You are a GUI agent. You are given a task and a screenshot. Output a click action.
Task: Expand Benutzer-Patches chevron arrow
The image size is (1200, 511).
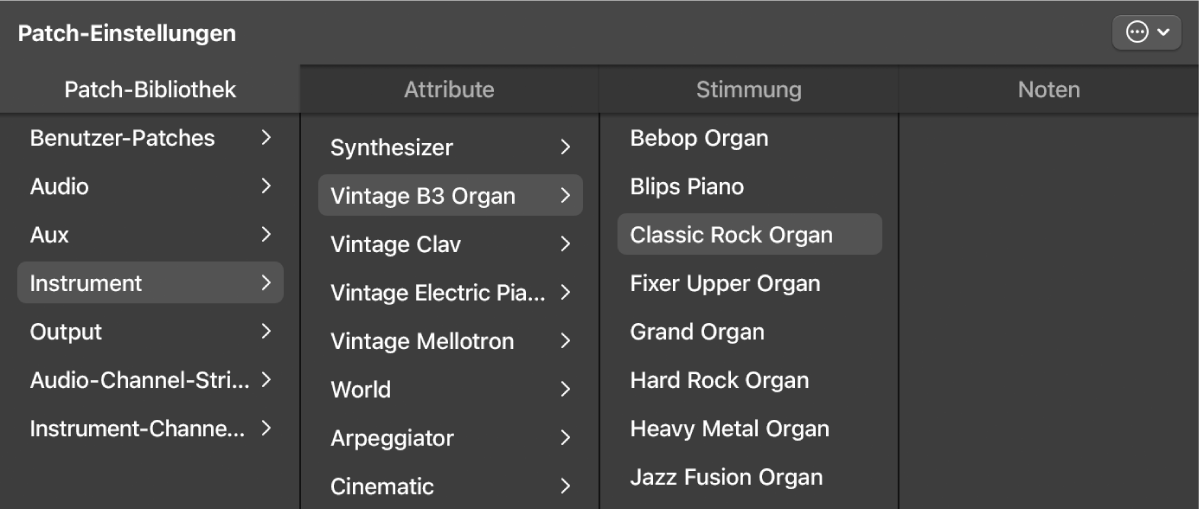266,138
